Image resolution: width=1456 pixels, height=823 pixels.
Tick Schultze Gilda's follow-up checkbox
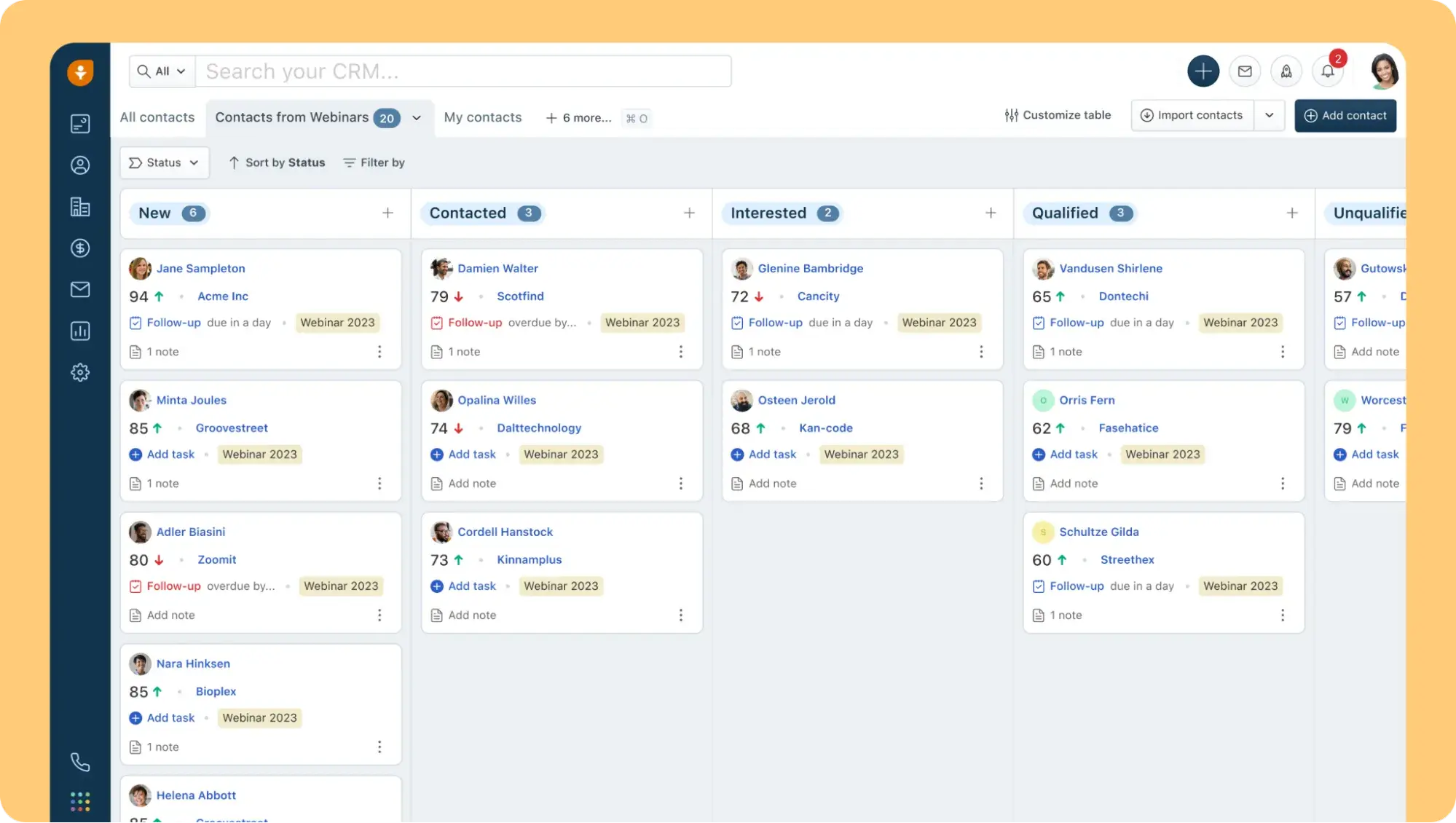click(1039, 586)
